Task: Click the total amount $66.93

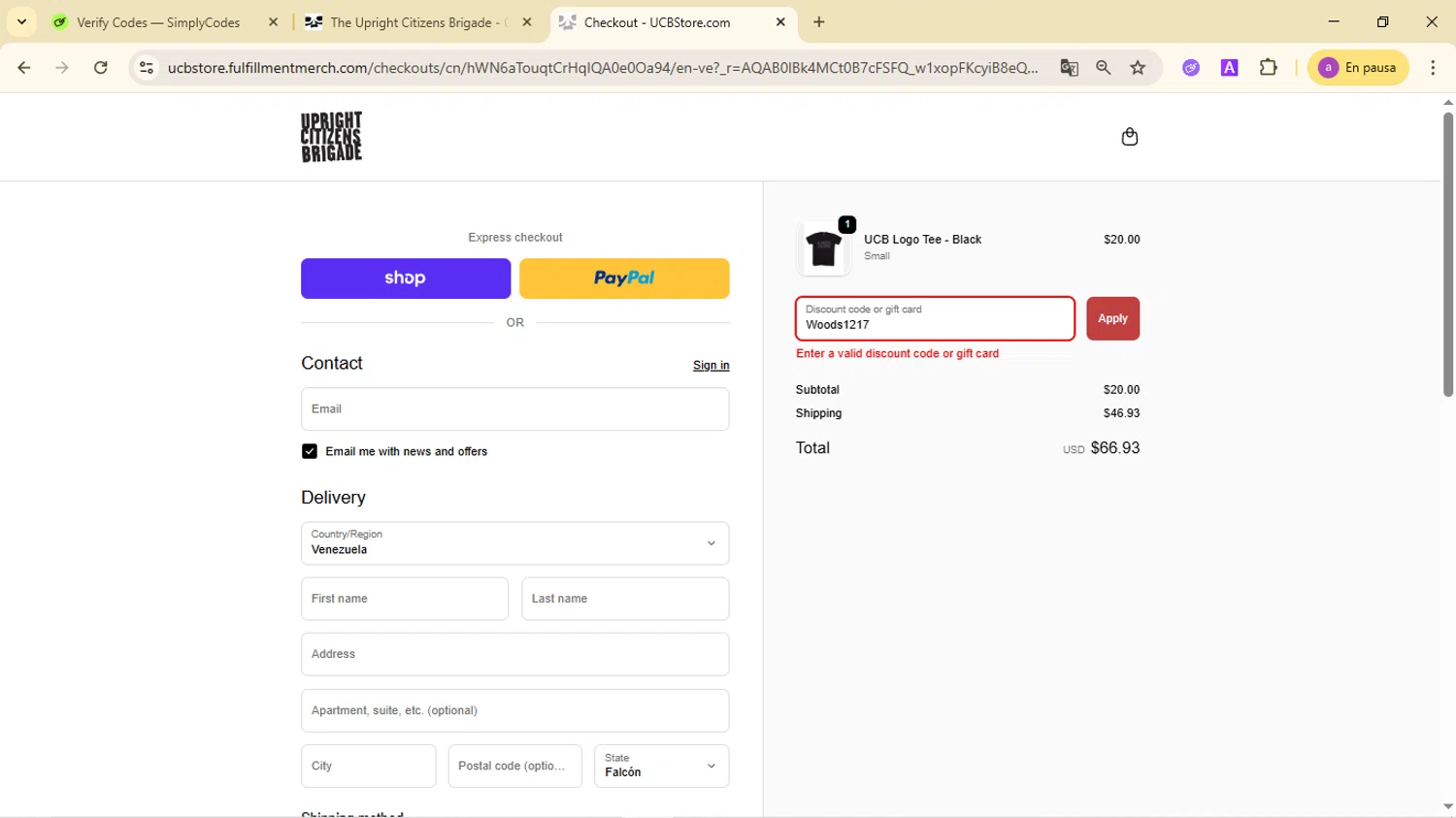Action: tap(1115, 448)
